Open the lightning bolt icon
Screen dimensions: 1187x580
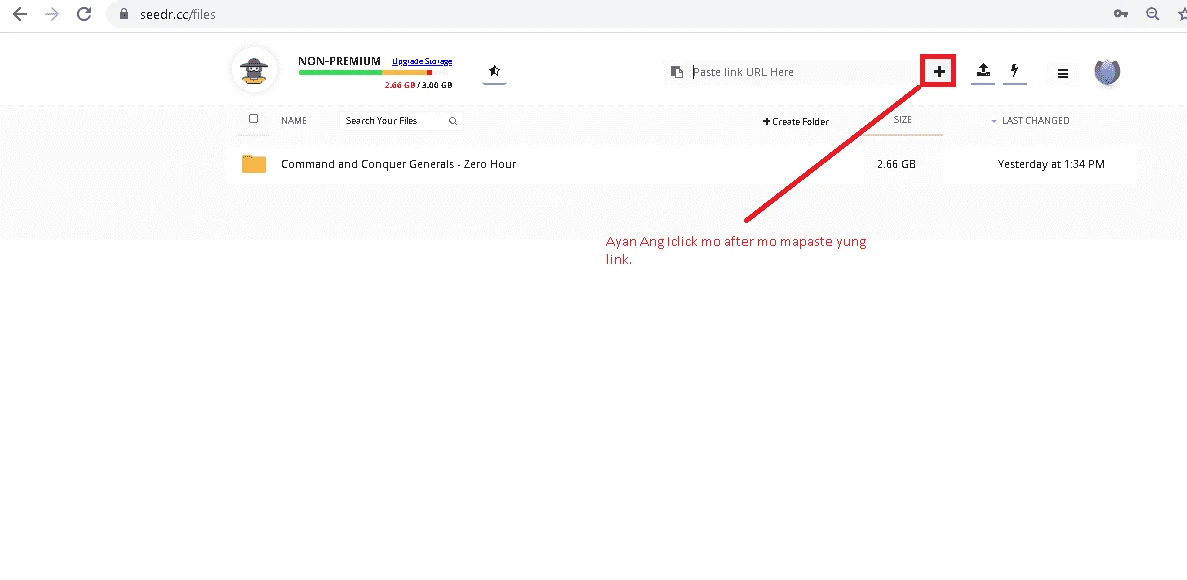click(x=1014, y=71)
